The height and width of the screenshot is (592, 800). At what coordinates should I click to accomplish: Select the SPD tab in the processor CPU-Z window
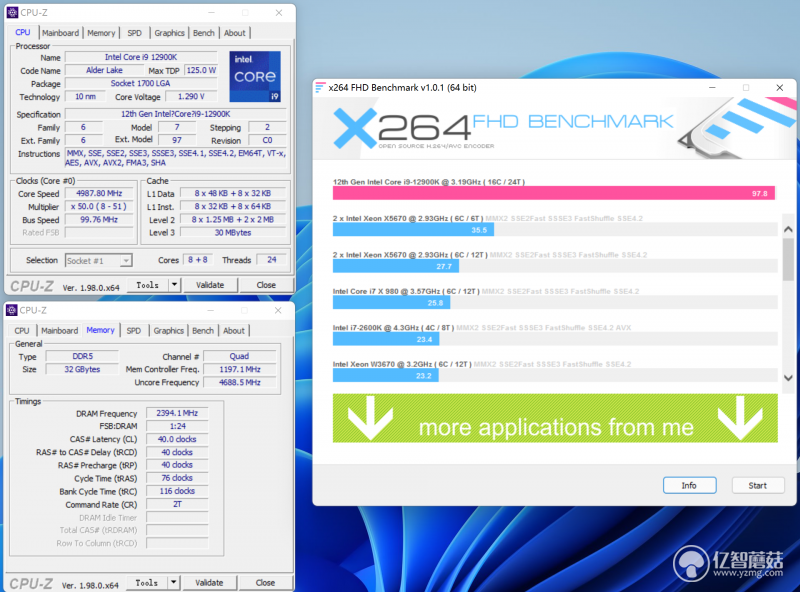135,33
